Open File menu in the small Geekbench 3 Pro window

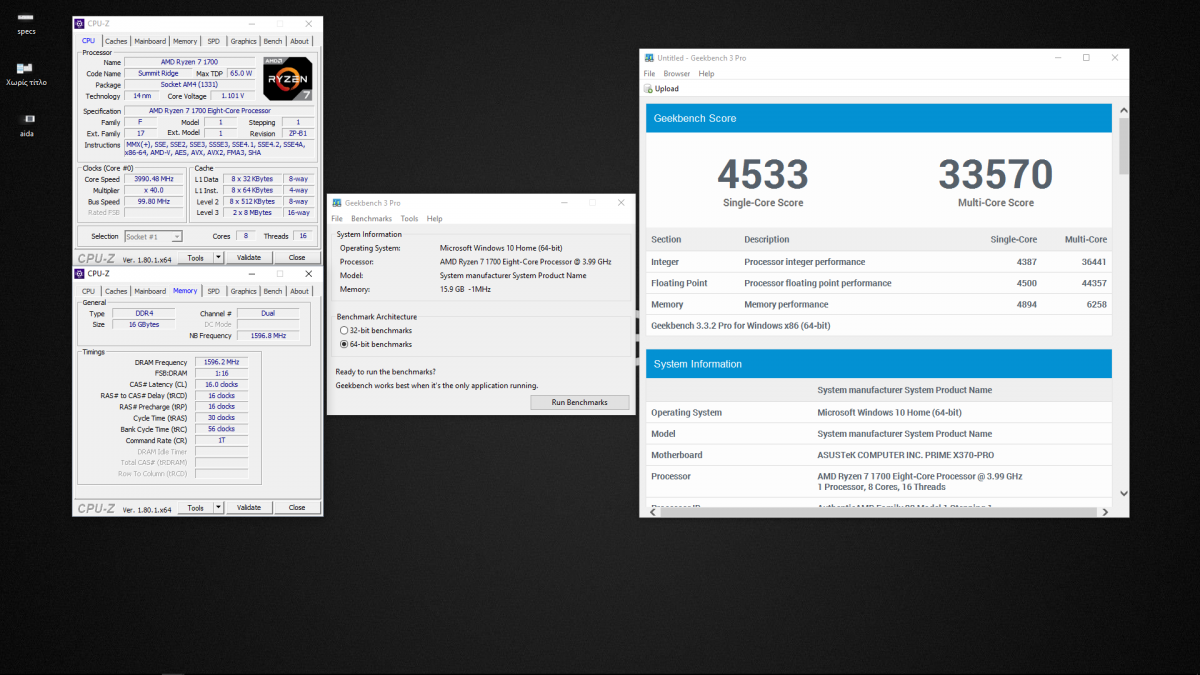337,218
